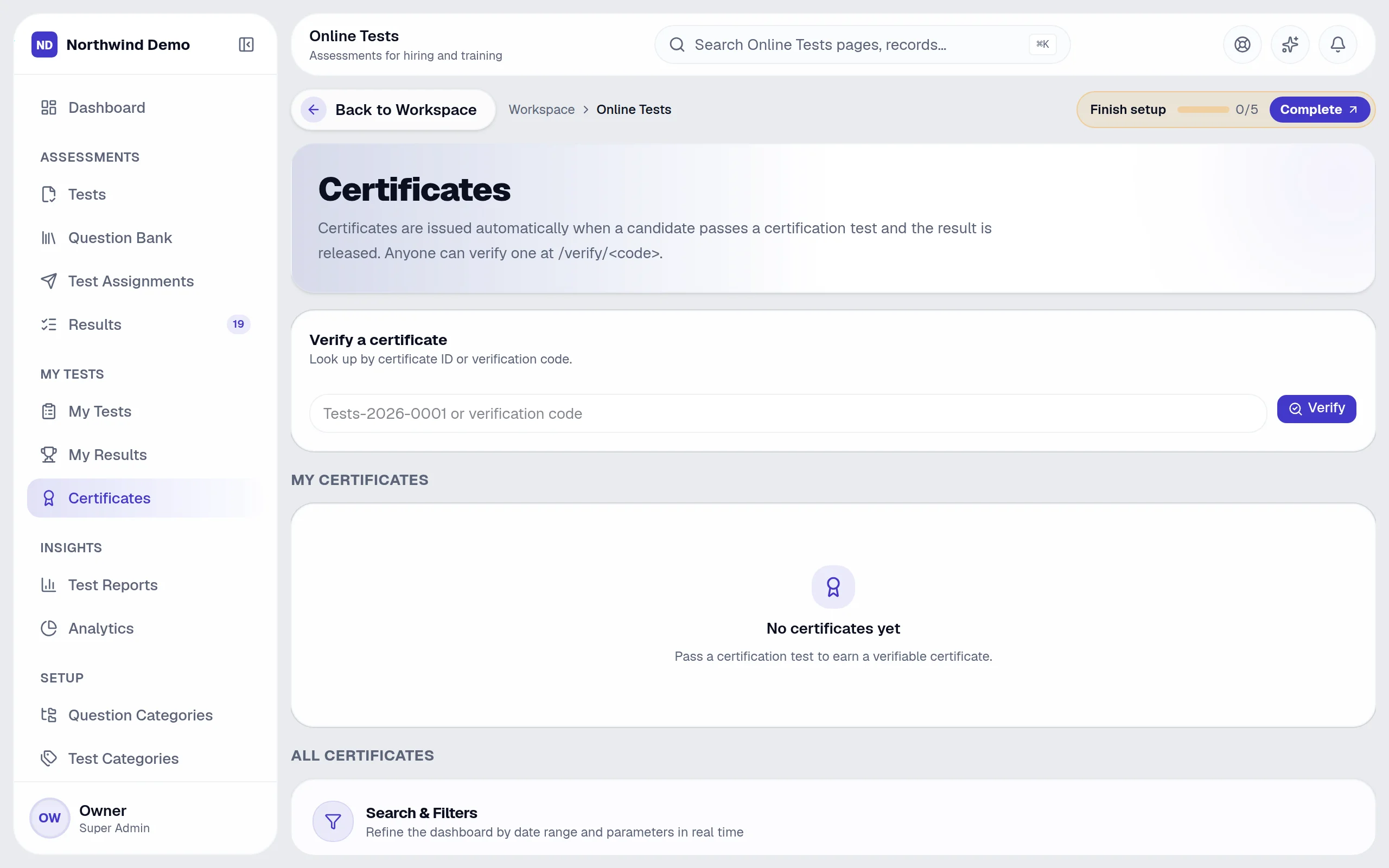This screenshot has width=1389, height=868.
Task: Open the AI sparkles assistant icon
Action: (1290, 45)
